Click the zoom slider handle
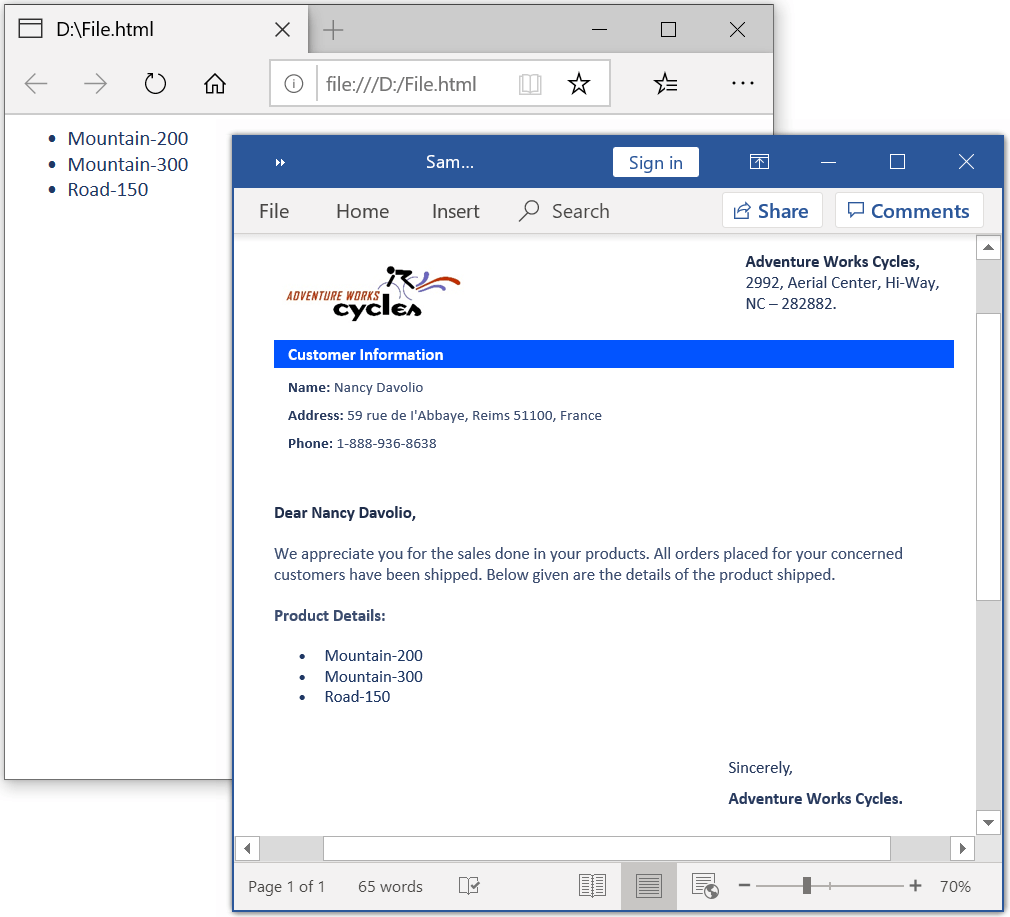The width and height of the screenshot is (1010, 917). click(807, 886)
